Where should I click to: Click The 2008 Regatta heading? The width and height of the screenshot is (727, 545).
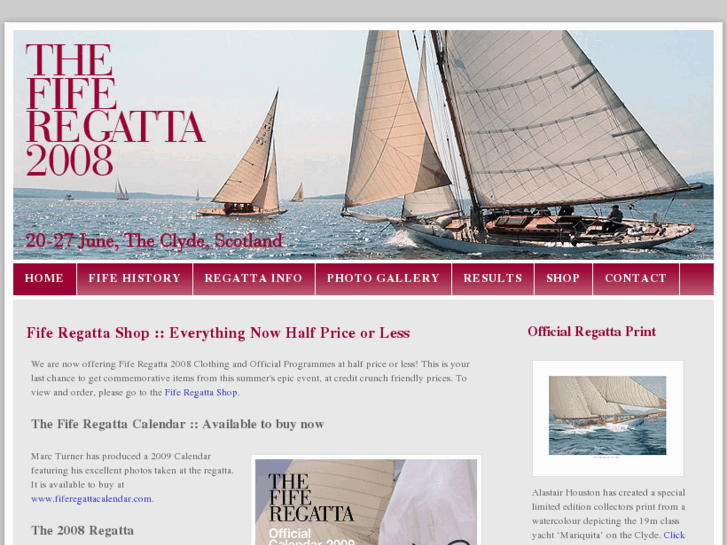tap(83, 530)
